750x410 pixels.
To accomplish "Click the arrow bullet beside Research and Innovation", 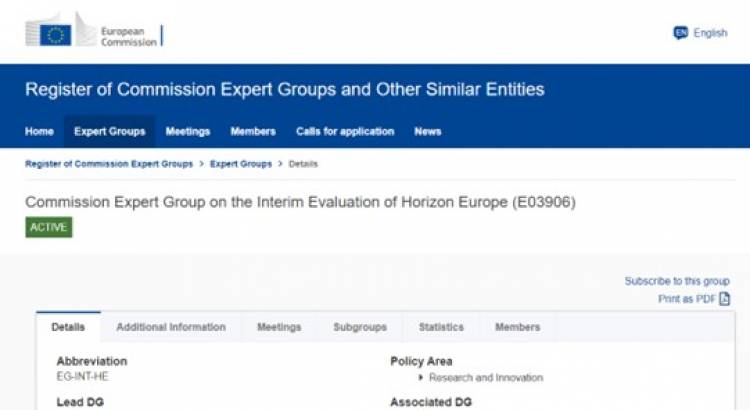I will tap(420, 377).
